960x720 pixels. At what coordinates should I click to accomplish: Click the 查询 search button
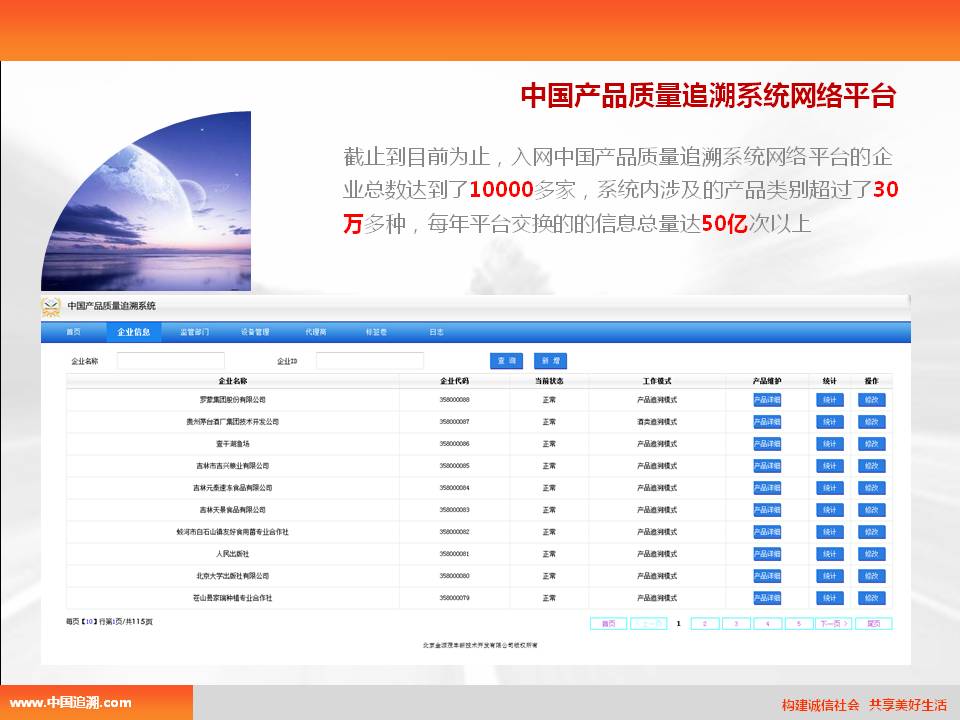click(506, 361)
